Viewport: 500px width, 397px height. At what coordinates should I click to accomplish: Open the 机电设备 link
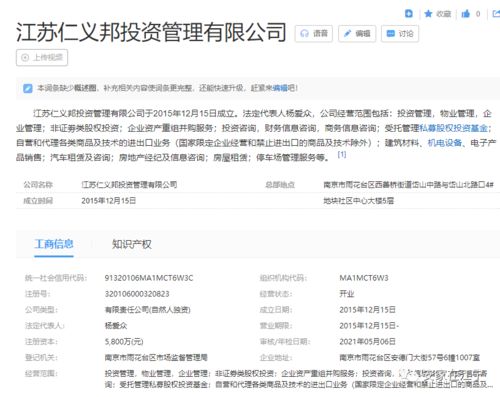point(445,143)
